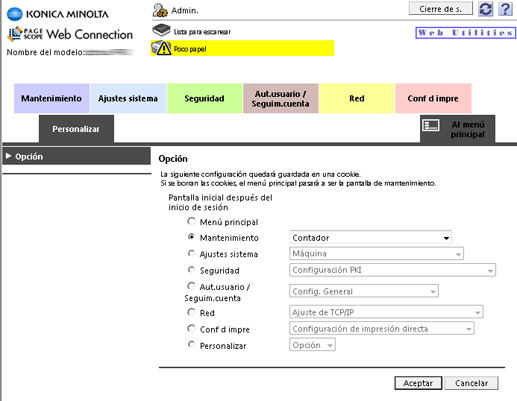The width and height of the screenshot is (517, 401).
Task: Open help via the question mark icon
Action: pyautogui.click(x=505, y=9)
